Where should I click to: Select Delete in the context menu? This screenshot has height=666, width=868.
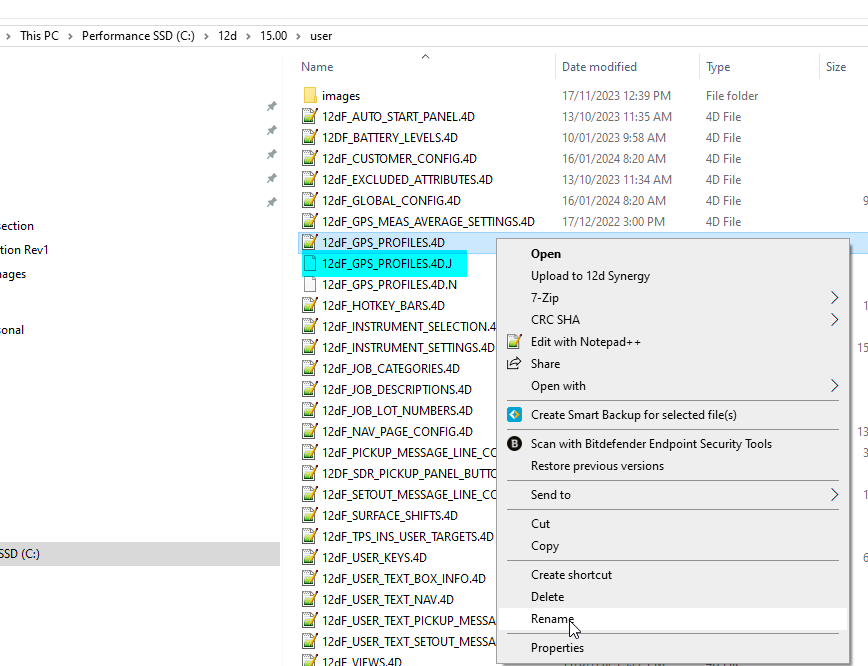[x=548, y=597]
